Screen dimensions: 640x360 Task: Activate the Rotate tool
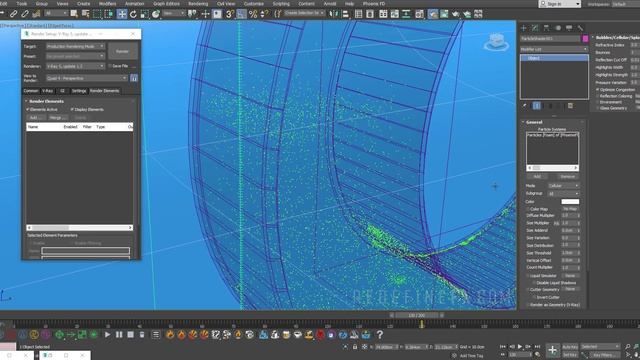click(133, 14)
